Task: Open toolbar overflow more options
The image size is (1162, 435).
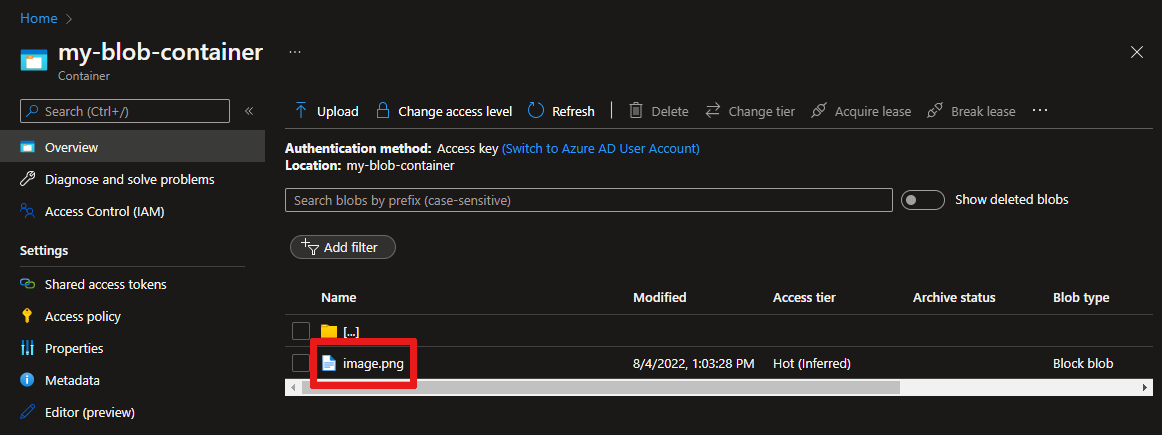Action: click(1040, 110)
